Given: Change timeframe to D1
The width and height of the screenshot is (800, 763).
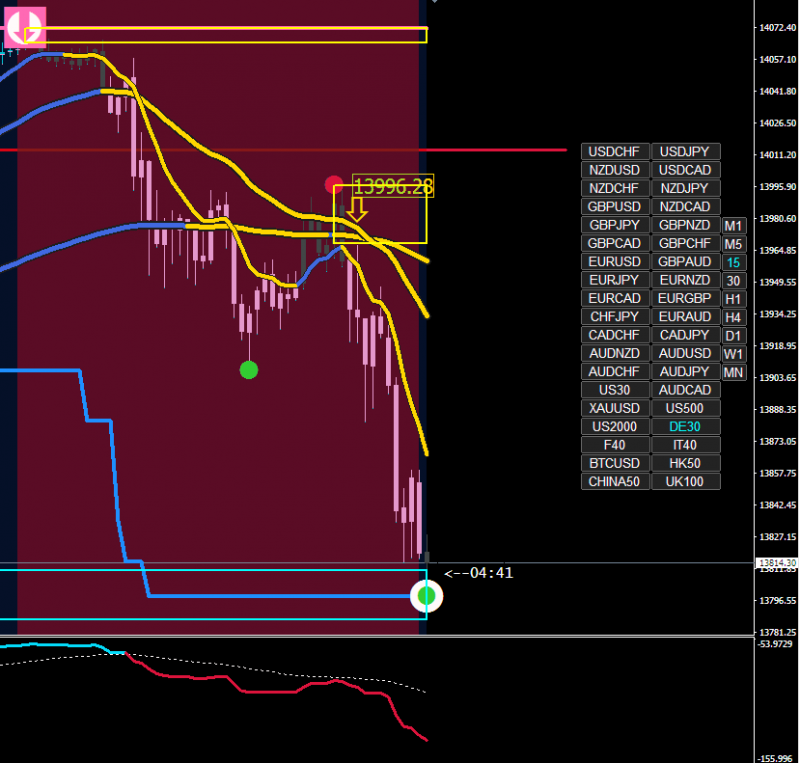Looking at the screenshot, I should pyautogui.click(x=734, y=336).
